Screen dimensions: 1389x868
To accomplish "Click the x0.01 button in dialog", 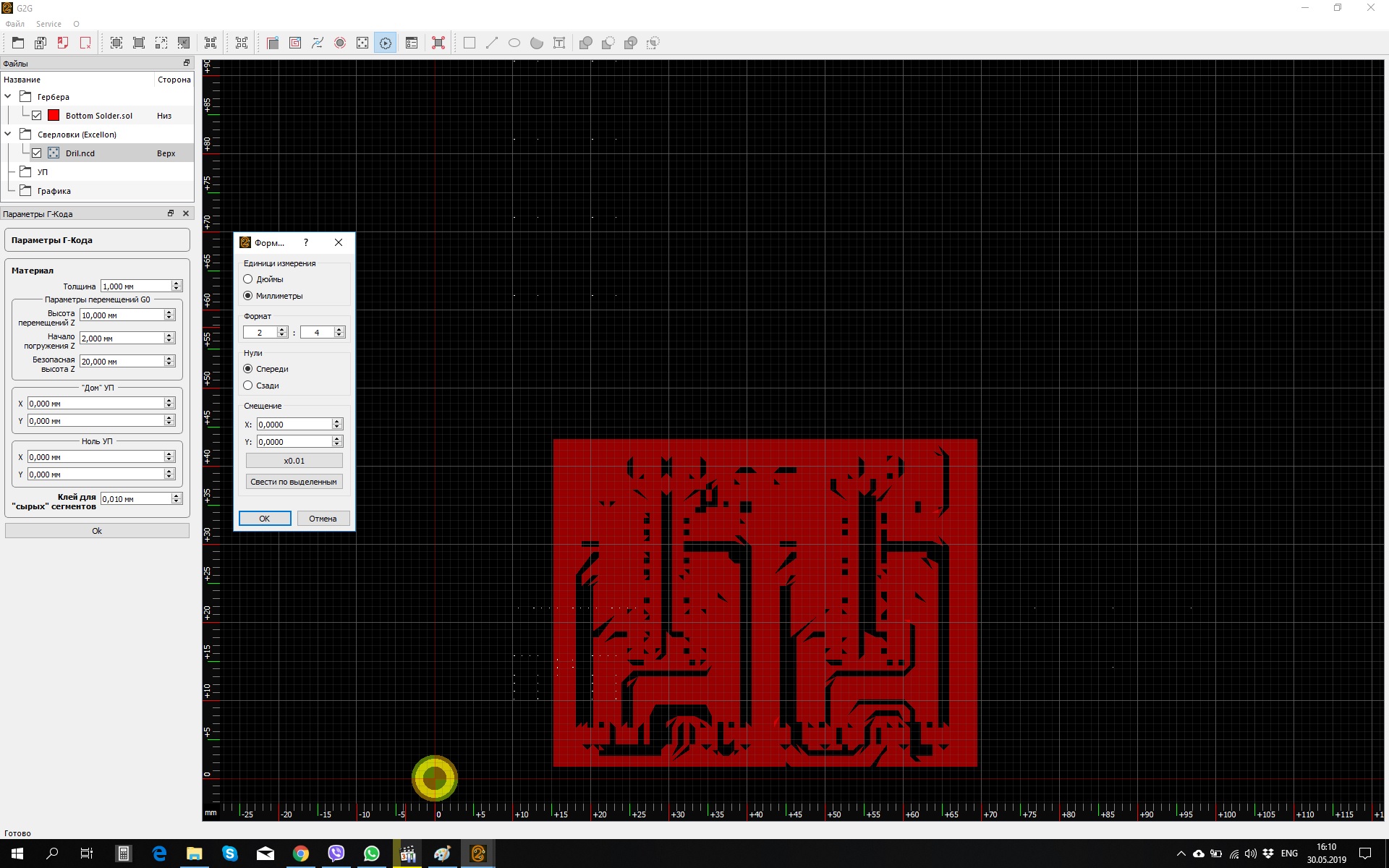I will (x=294, y=461).
